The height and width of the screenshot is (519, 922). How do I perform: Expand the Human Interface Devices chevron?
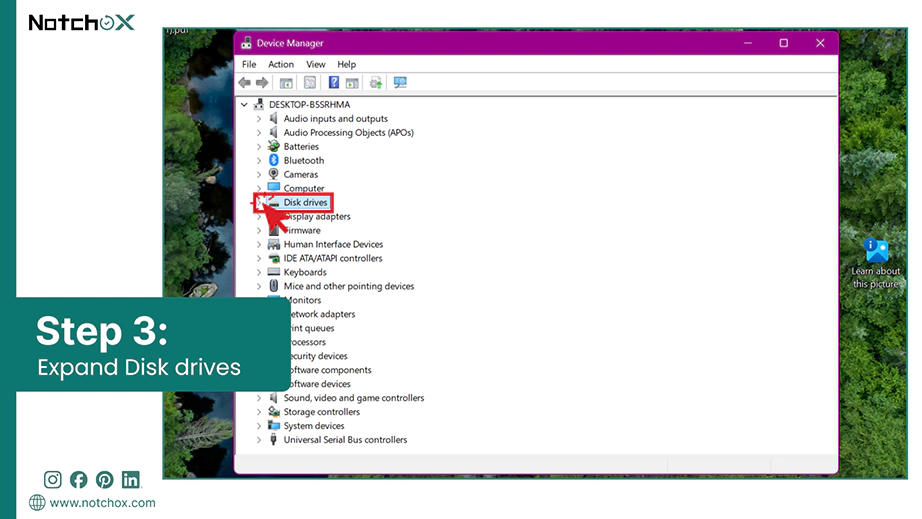pos(259,245)
